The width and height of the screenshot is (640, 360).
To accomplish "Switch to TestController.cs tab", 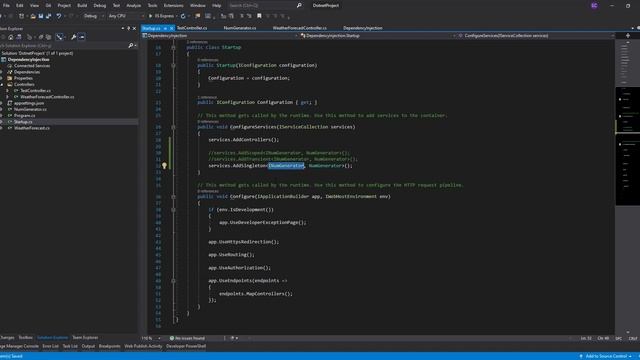I will (x=192, y=28).
